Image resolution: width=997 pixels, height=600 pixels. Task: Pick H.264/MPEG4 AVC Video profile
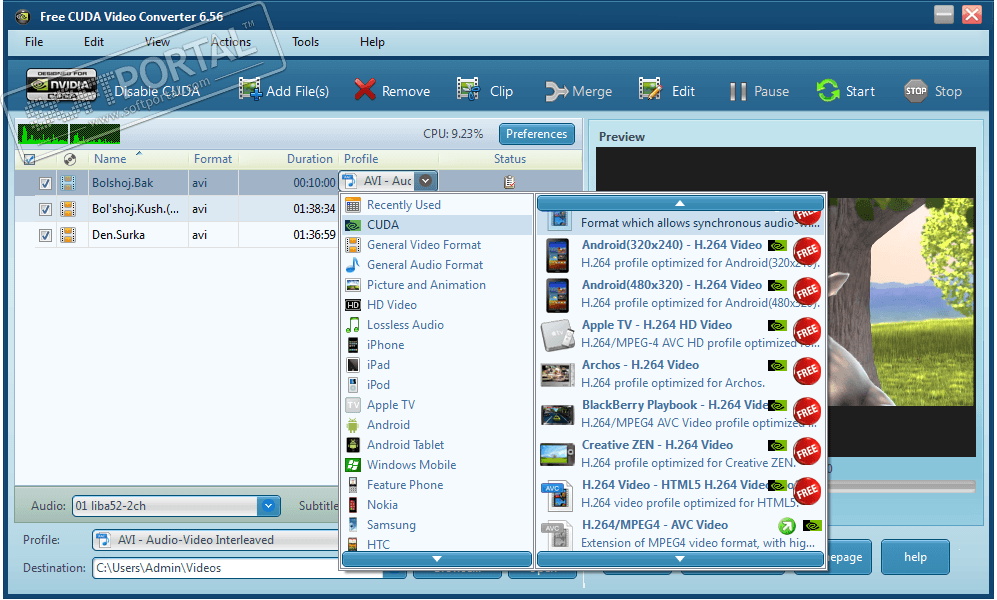coord(680,534)
